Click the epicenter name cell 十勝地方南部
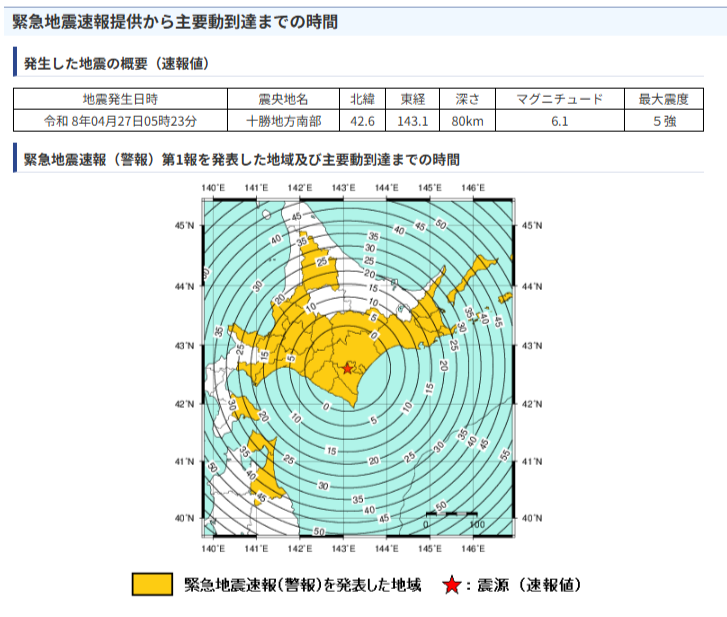The height and width of the screenshot is (617, 727). (x=283, y=121)
